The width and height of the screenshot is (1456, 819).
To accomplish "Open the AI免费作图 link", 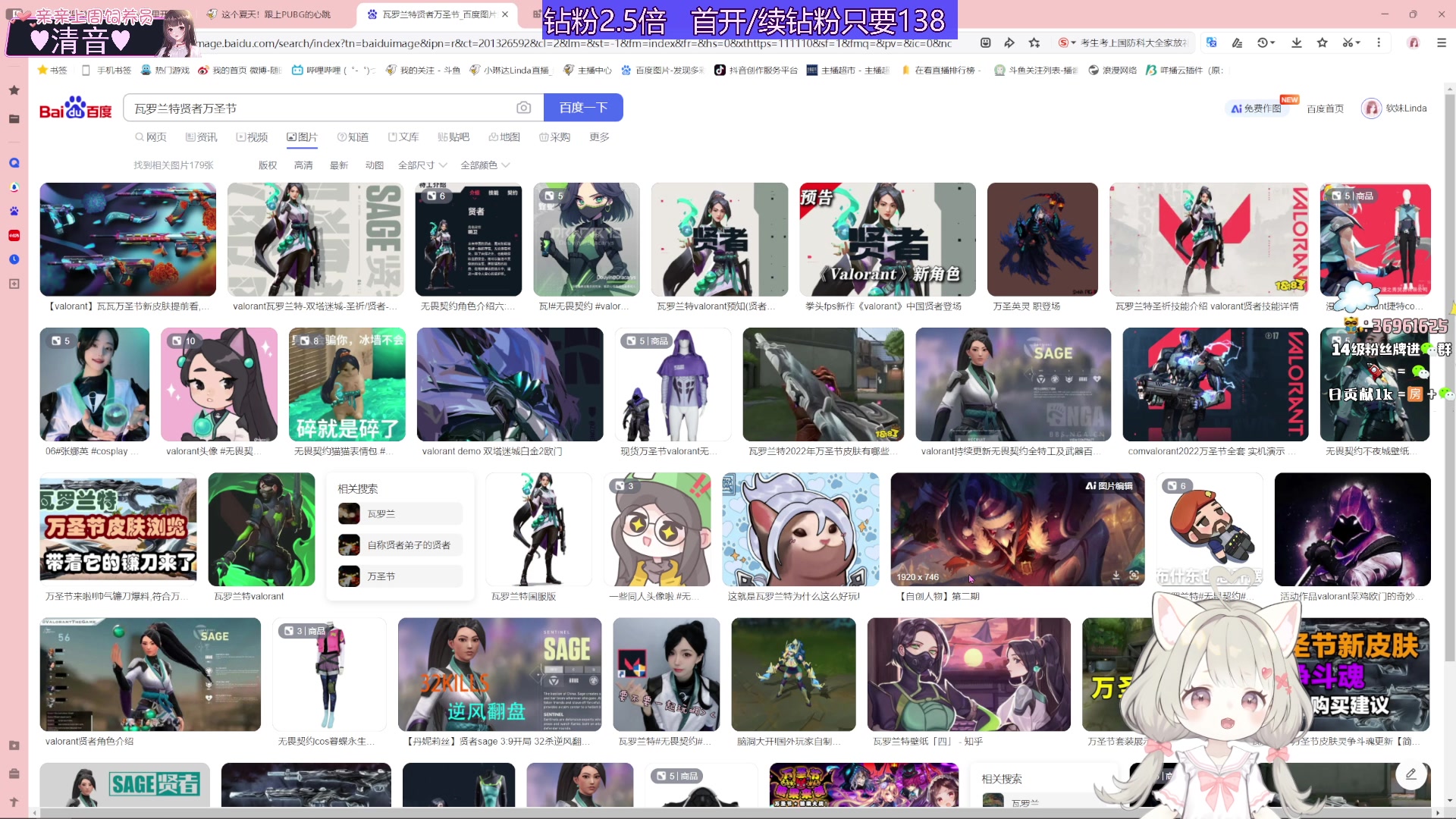I will pyautogui.click(x=1257, y=108).
